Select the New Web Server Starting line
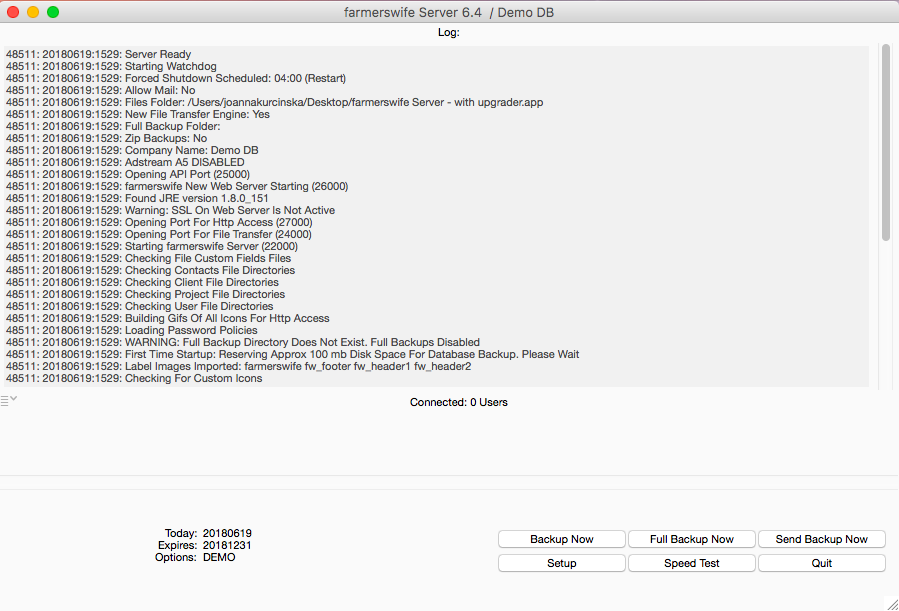 pos(177,187)
